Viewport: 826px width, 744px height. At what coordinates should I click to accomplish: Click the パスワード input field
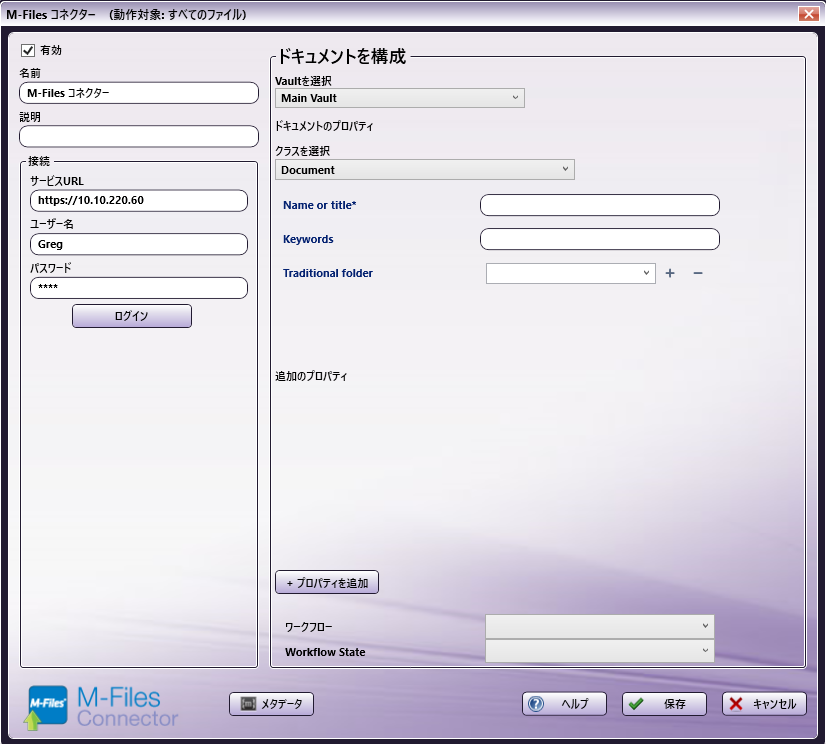(x=139, y=288)
